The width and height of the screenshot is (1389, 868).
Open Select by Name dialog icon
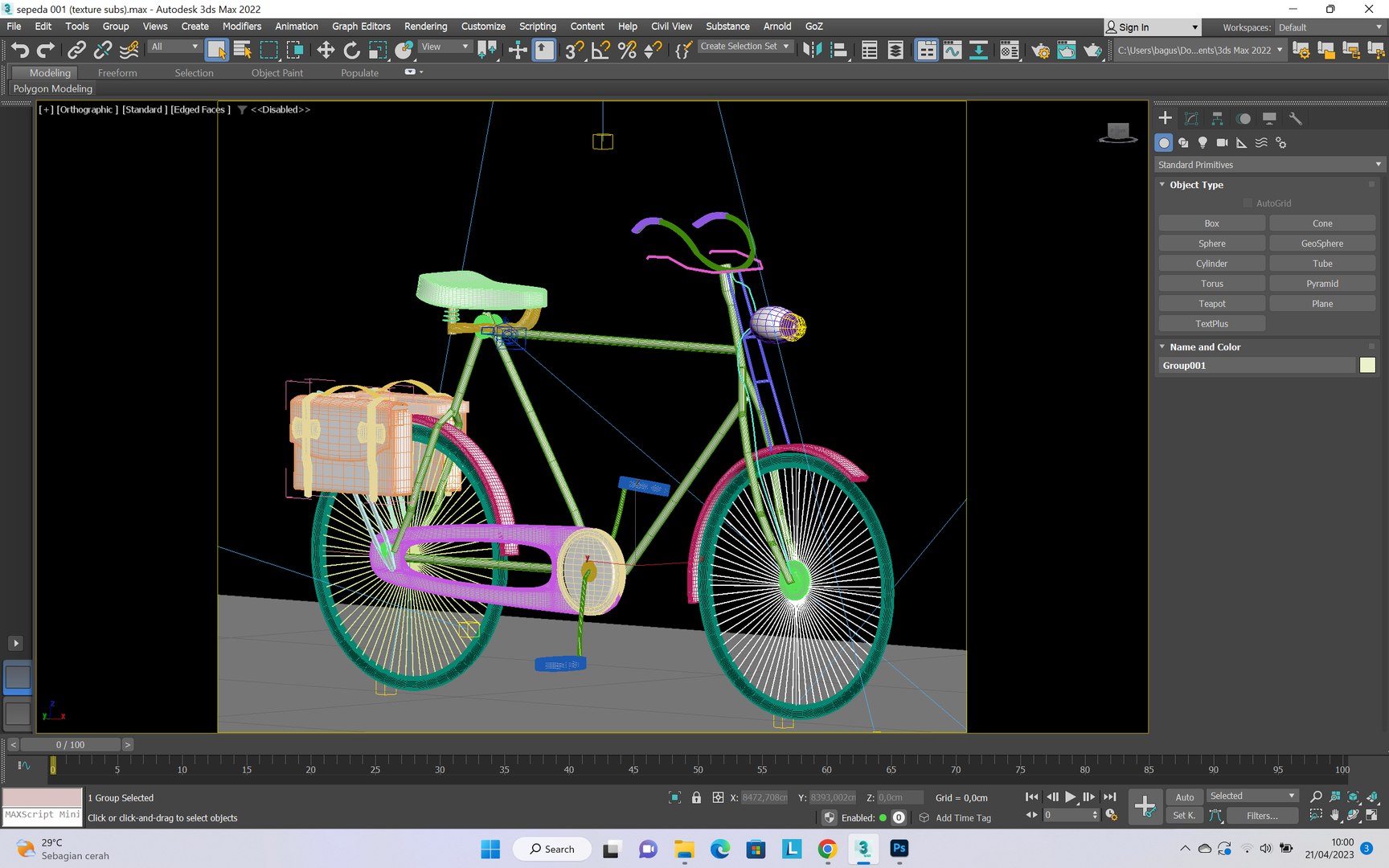[243, 50]
